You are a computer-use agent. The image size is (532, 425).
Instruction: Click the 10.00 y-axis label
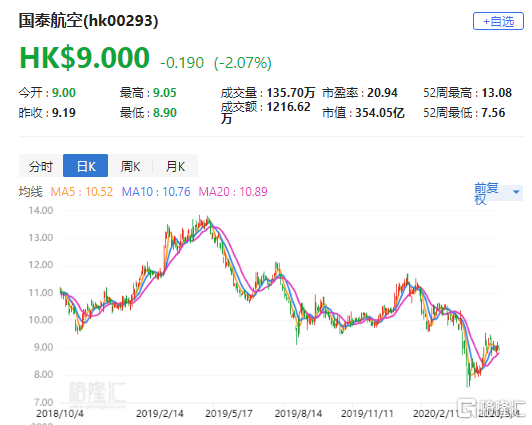pos(41,320)
